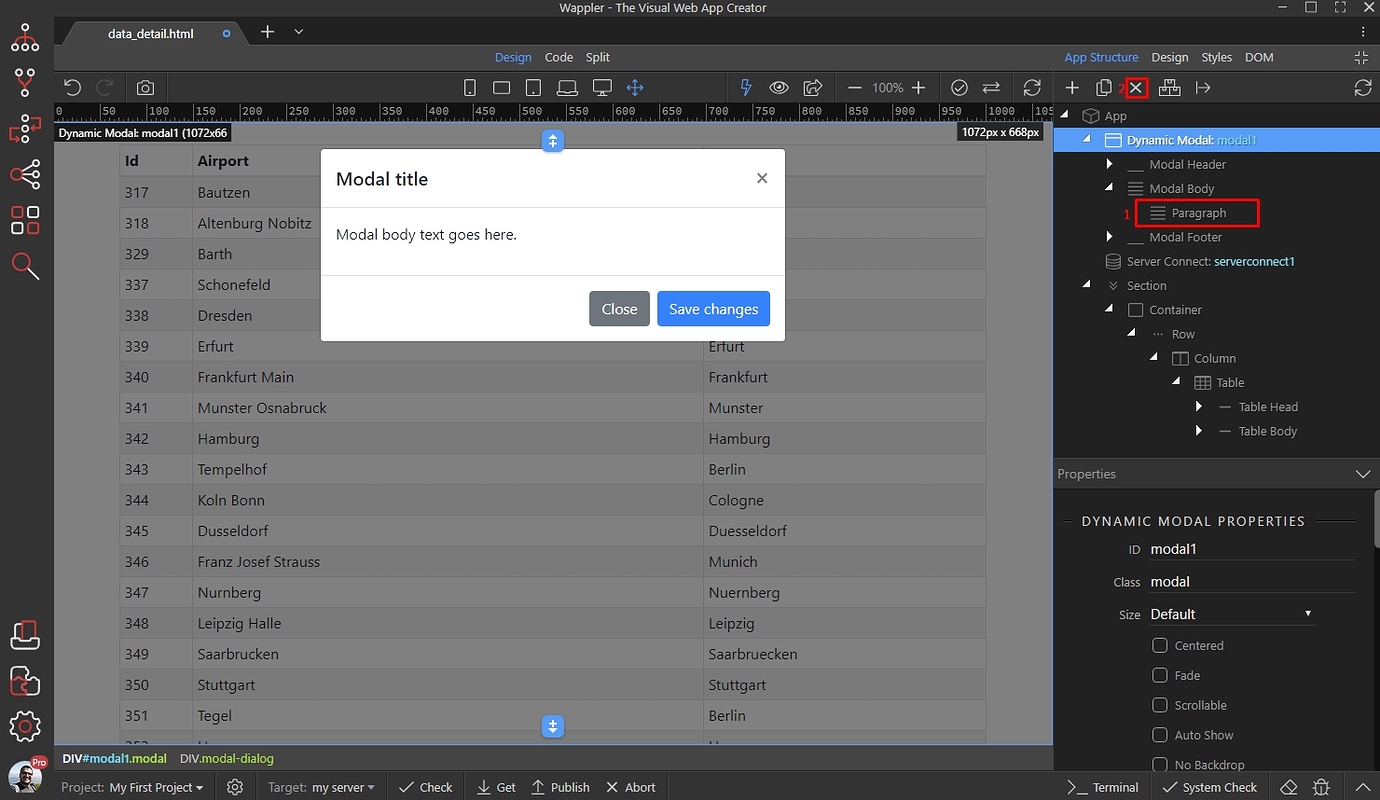Toggle element visibility with the eye icon
Screen dimensions: 1380x800
(779, 87)
